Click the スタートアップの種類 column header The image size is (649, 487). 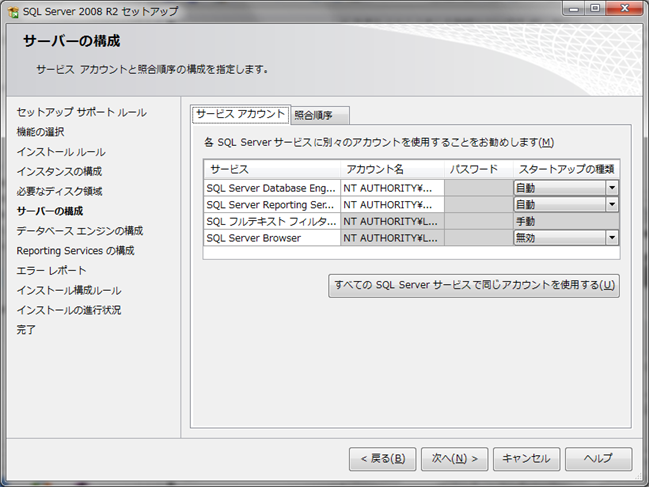pyautogui.click(x=566, y=169)
